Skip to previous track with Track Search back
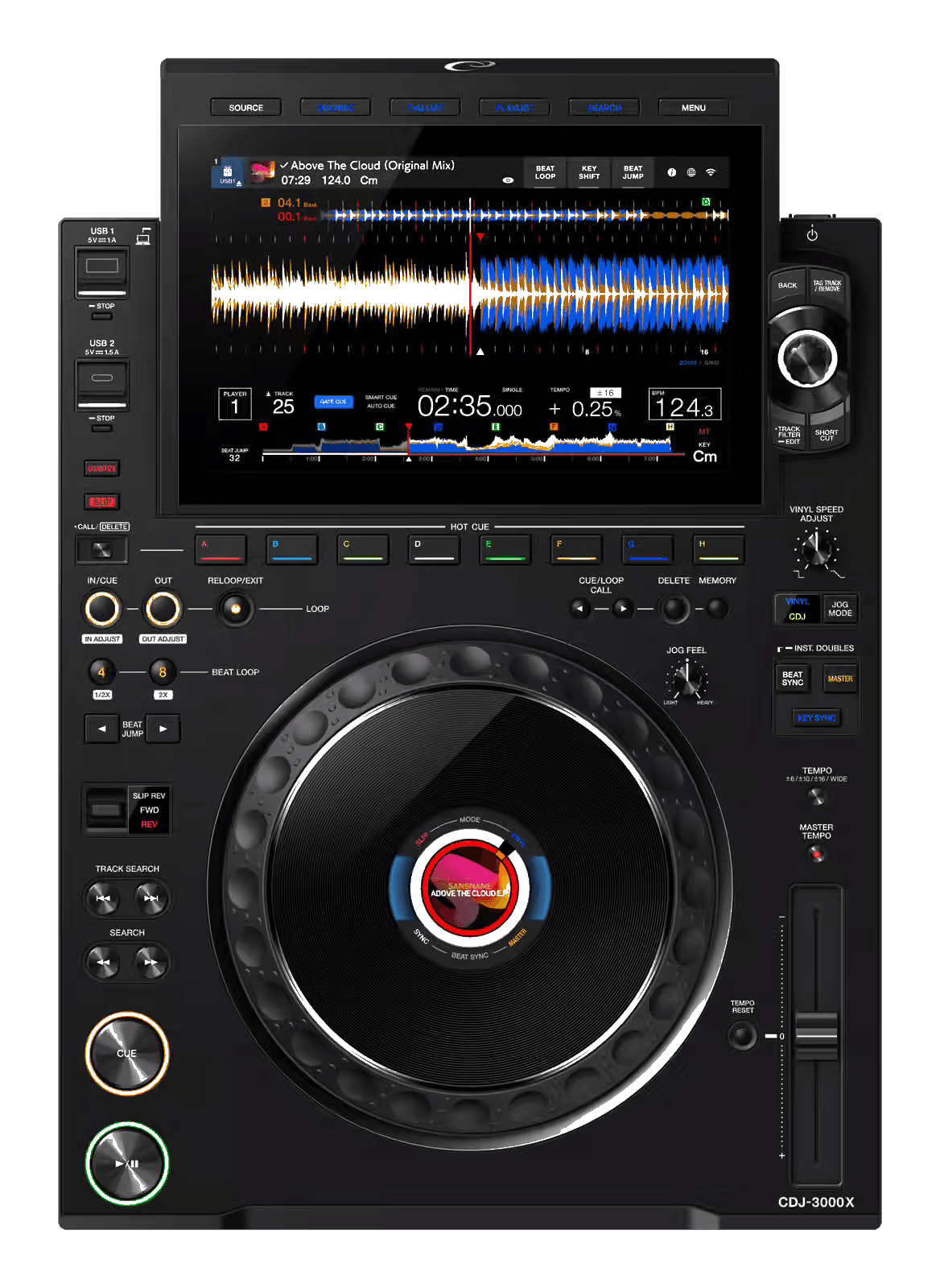This screenshot has height=1288, width=940. click(x=103, y=898)
